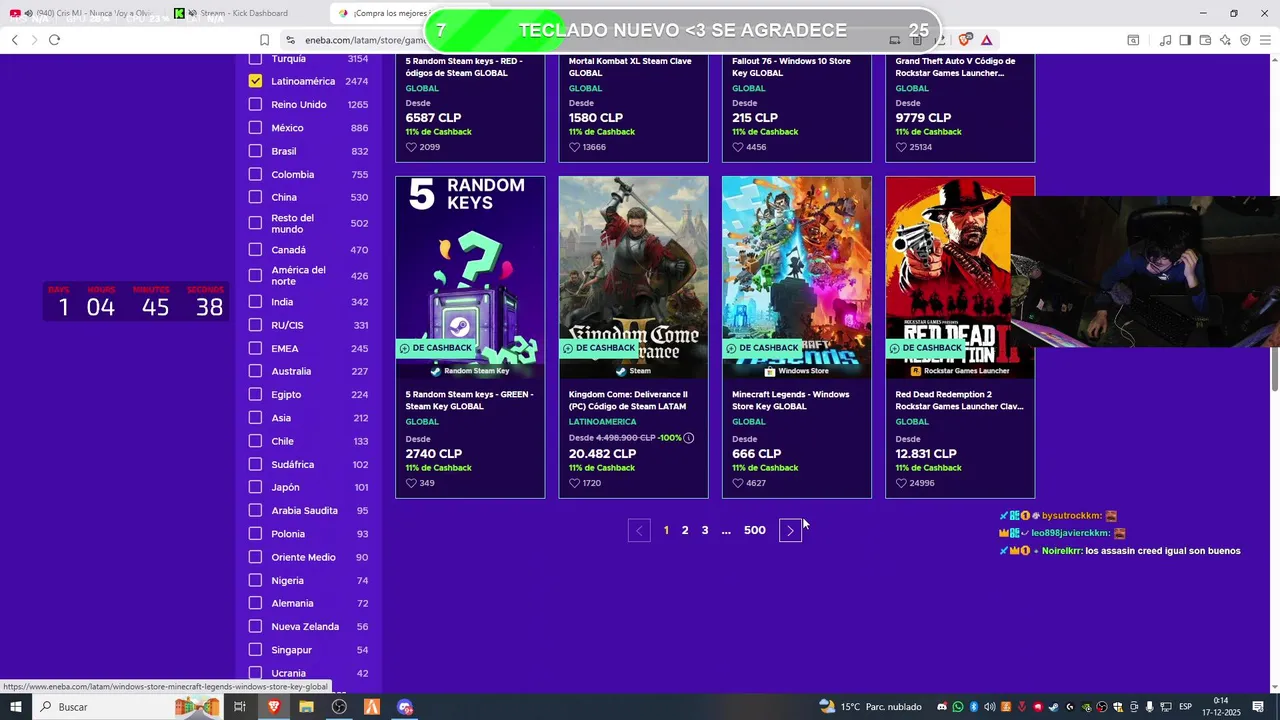Open WhatsApp tray icon

[958, 707]
